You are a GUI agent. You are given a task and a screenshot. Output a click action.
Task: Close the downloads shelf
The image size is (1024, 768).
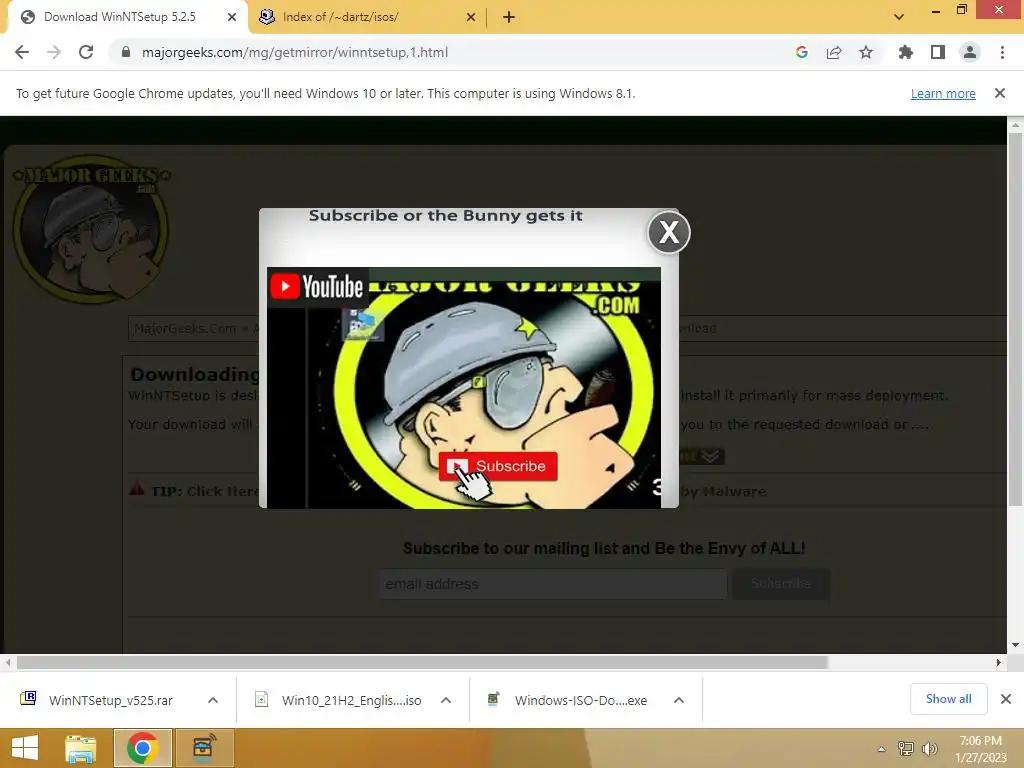(1006, 699)
